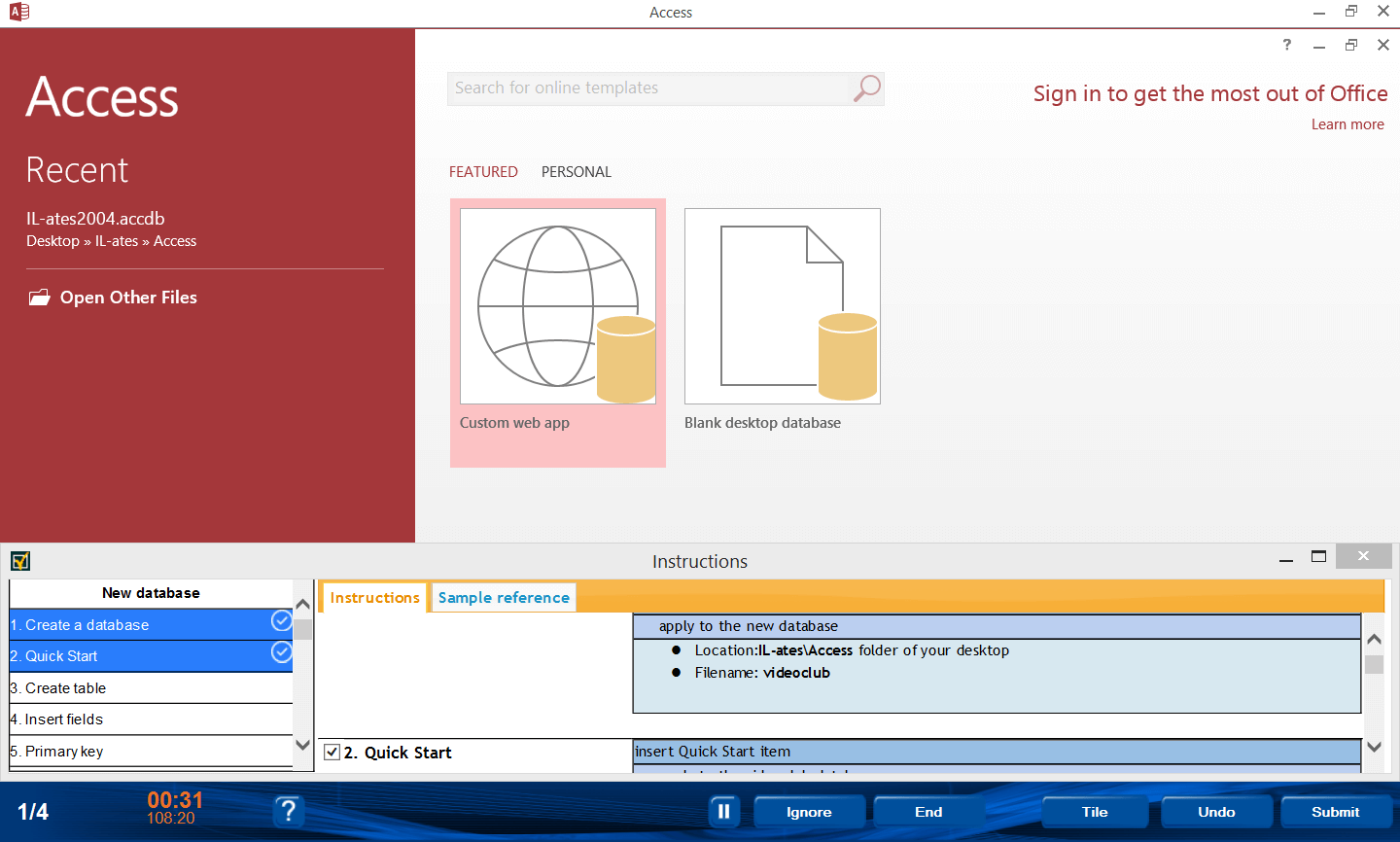This screenshot has height=842, width=1400.
Task: Click completed checkmark beside Quick Start
Action: [x=281, y=651]
